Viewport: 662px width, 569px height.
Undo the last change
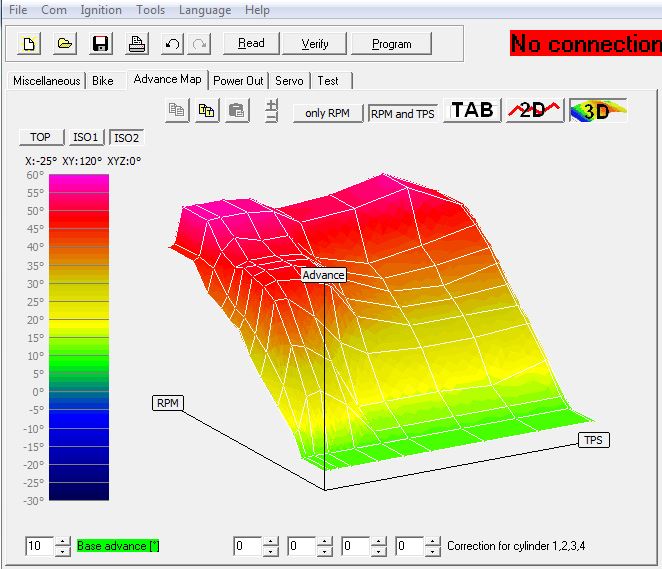[172, 43]
